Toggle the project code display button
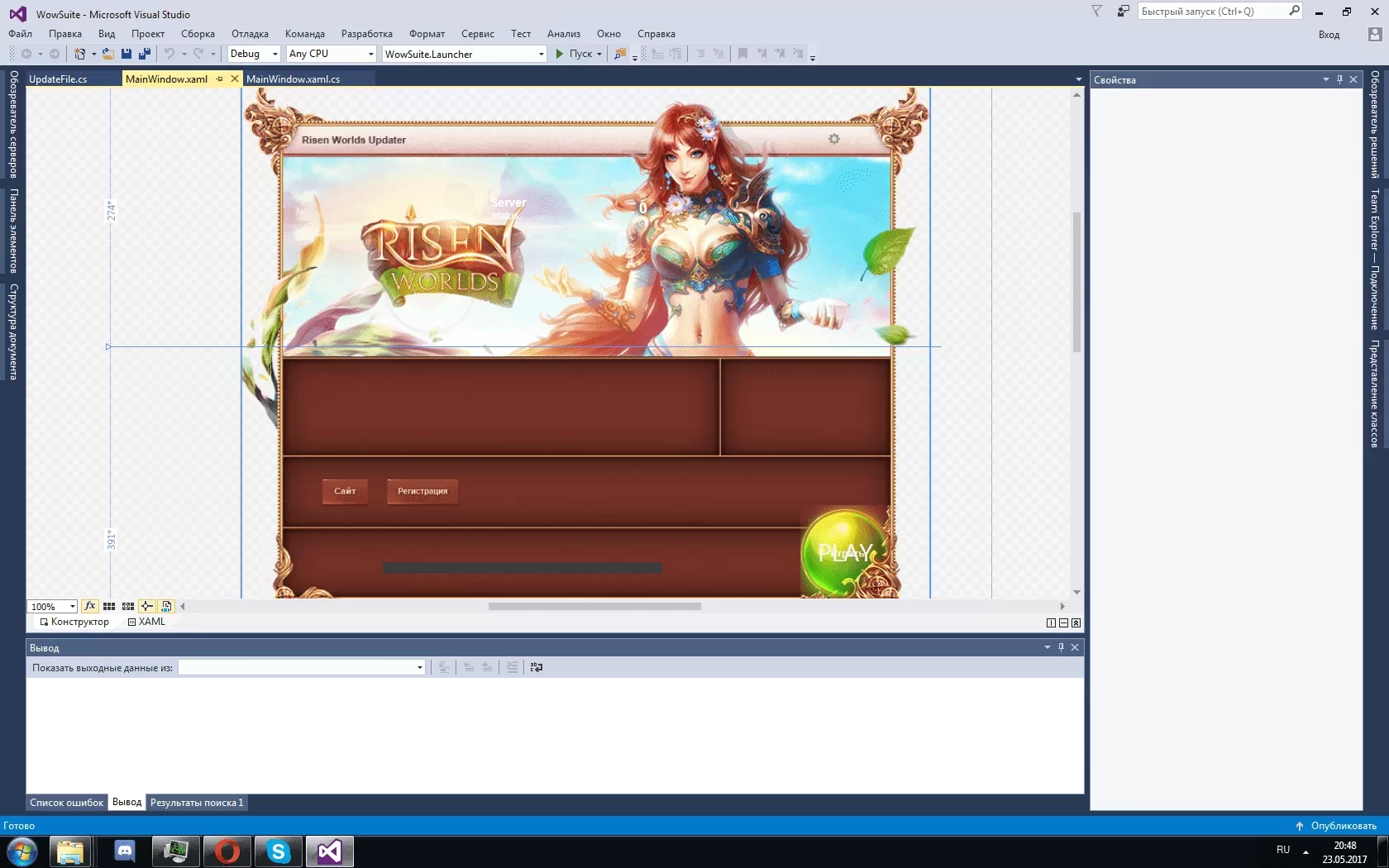 click(166, 606)
